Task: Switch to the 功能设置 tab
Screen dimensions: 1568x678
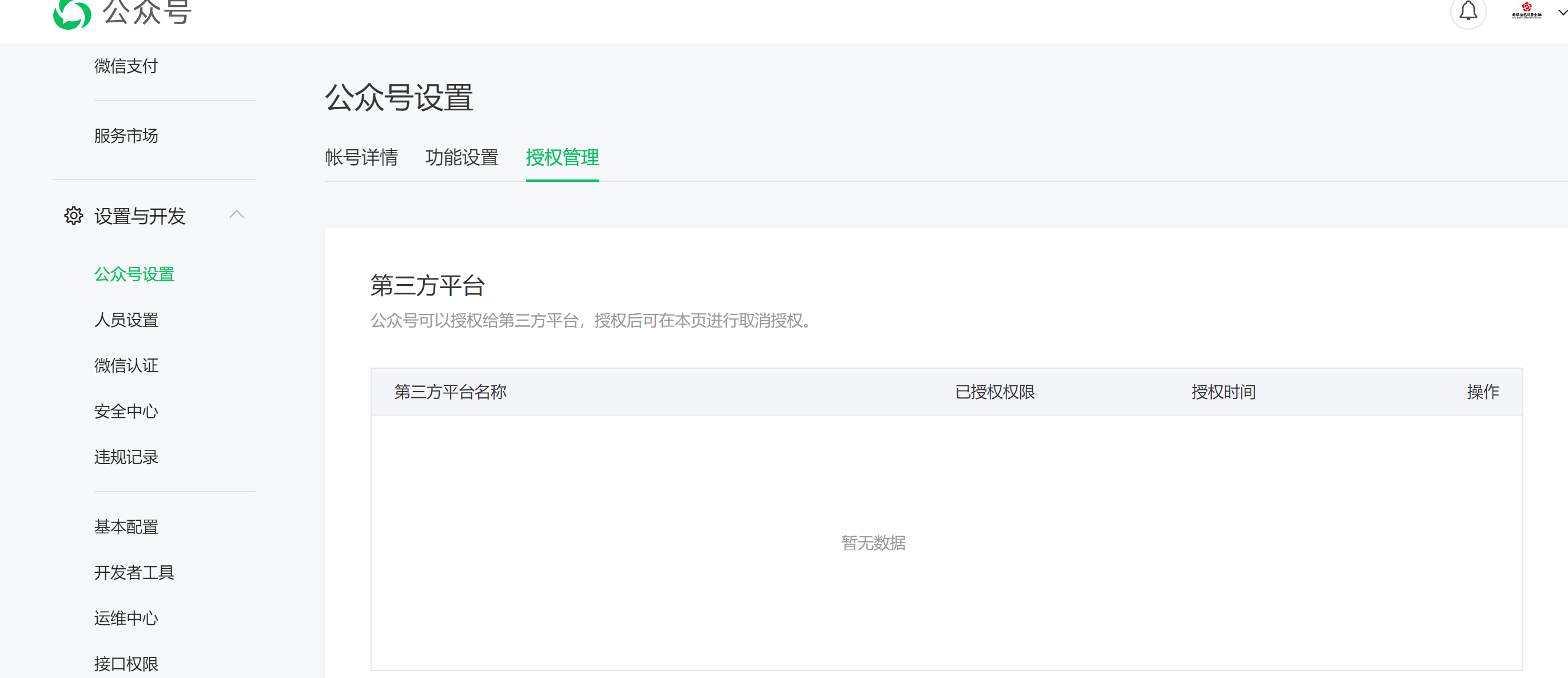Action: coord(461,158)
